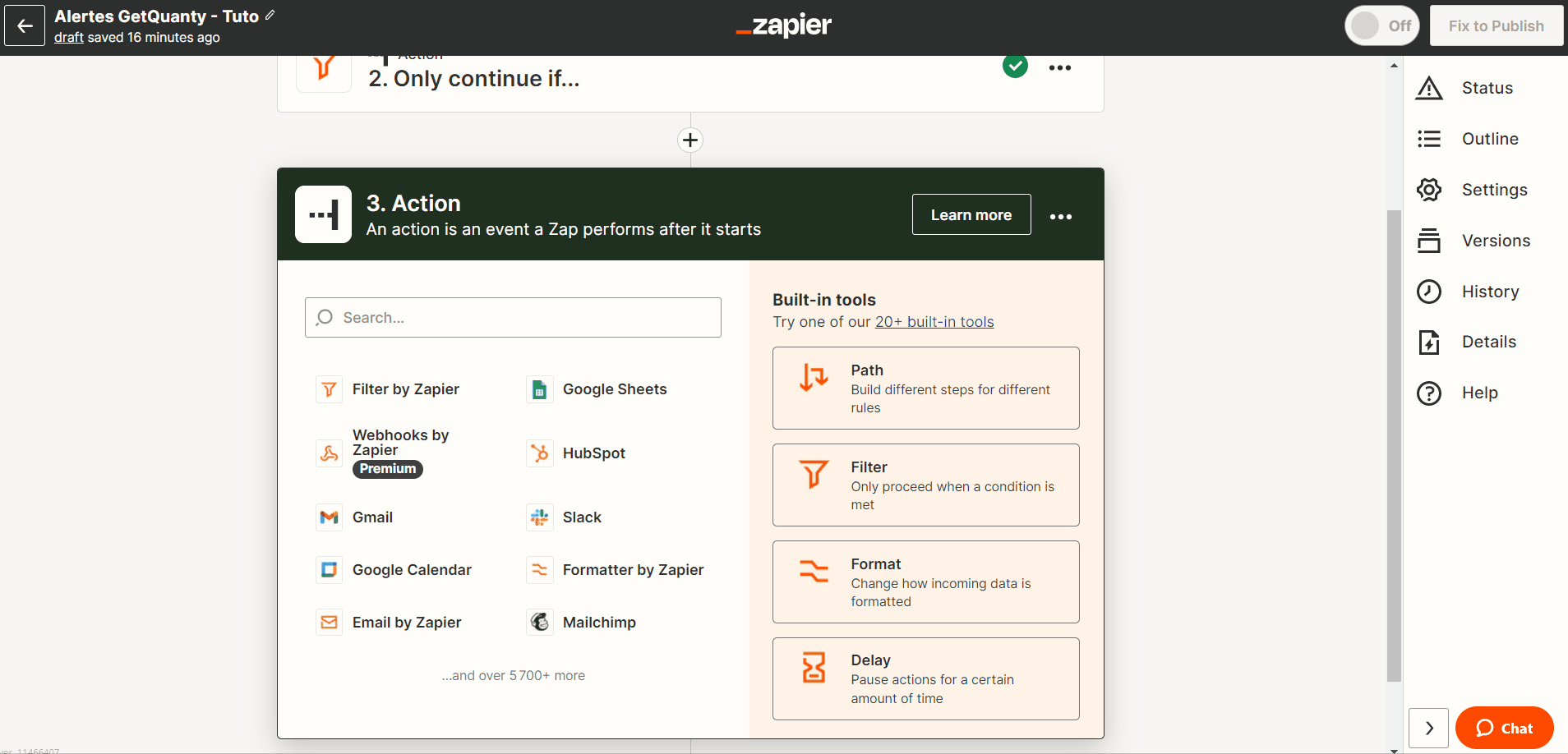
Task: Click the '...and over 5700+ more' text
Action: click(514, 675)
